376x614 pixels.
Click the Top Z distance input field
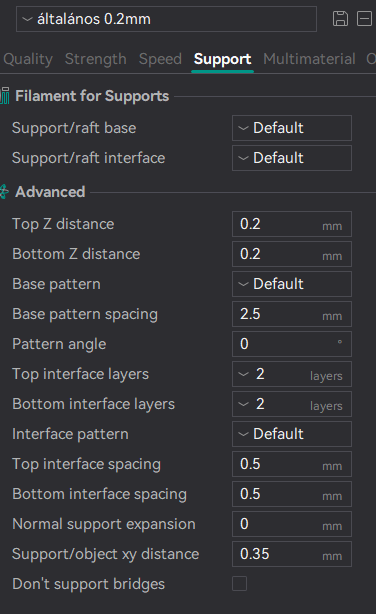tap(292, 224)
